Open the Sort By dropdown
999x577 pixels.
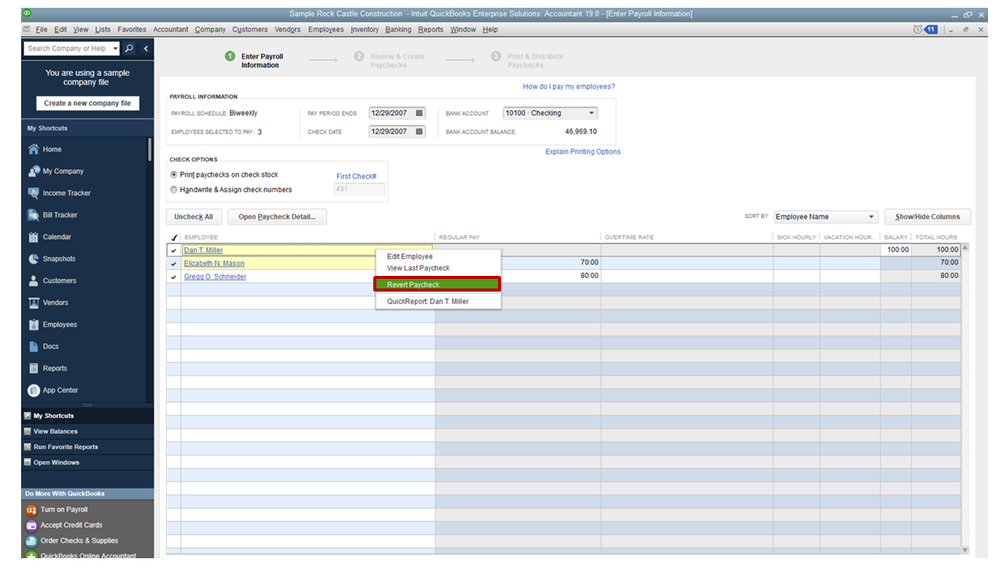(871, 217)
